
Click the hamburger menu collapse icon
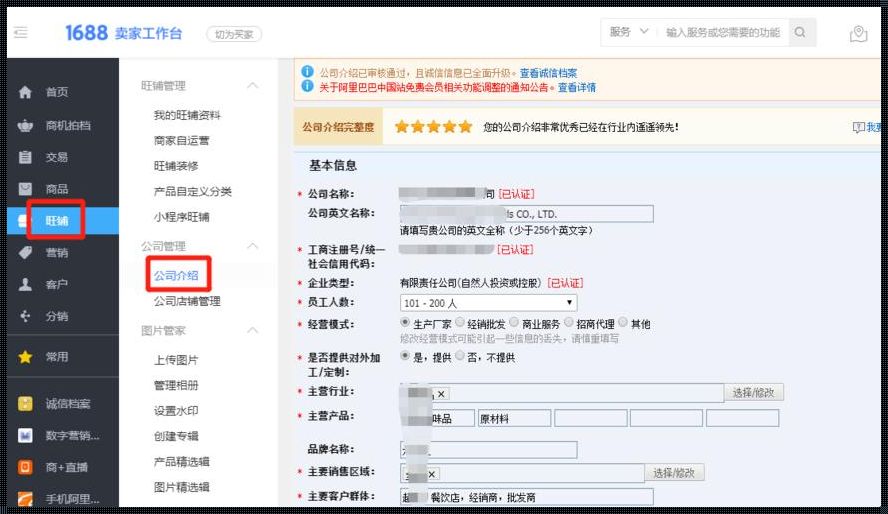tap(21, 33)
